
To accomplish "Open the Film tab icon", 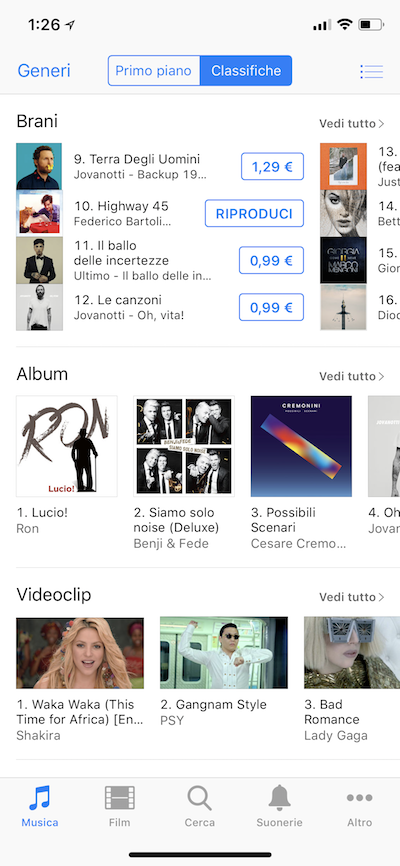I will point(119,798).
